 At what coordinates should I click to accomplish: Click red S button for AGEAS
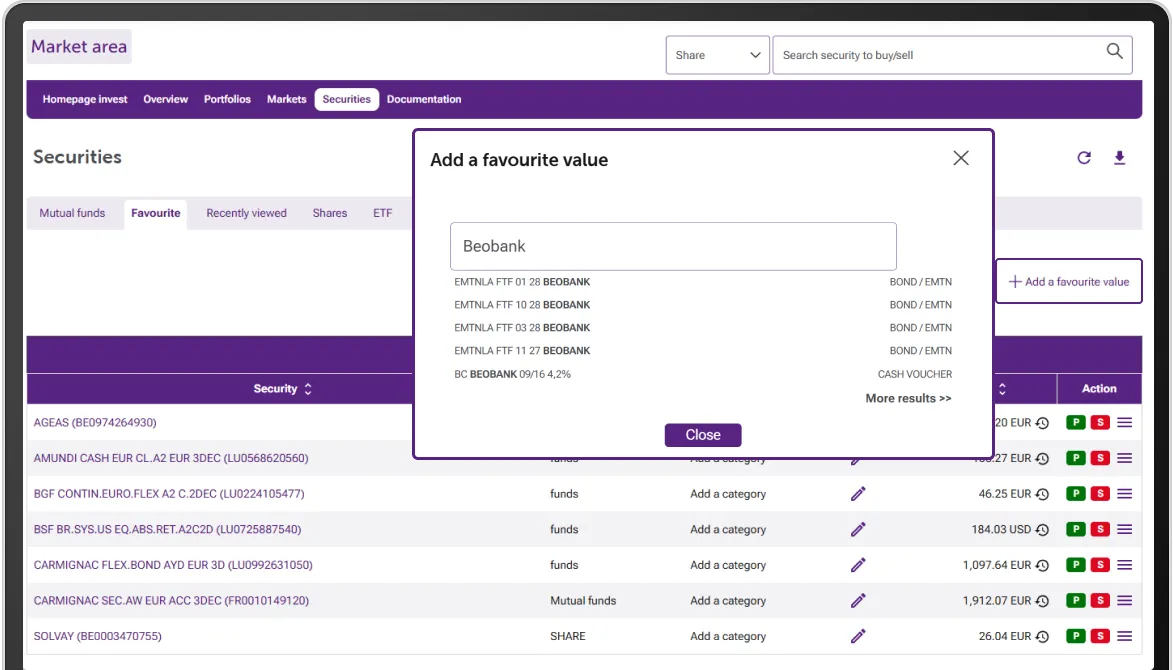[1100, 422]
